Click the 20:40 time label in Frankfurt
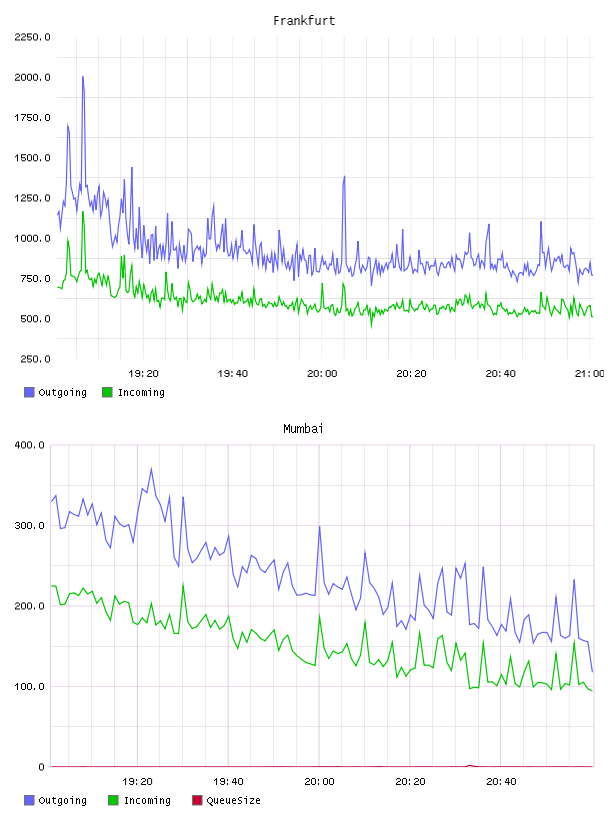This screenshot has width=608, height=816. [x=501, y=374]
